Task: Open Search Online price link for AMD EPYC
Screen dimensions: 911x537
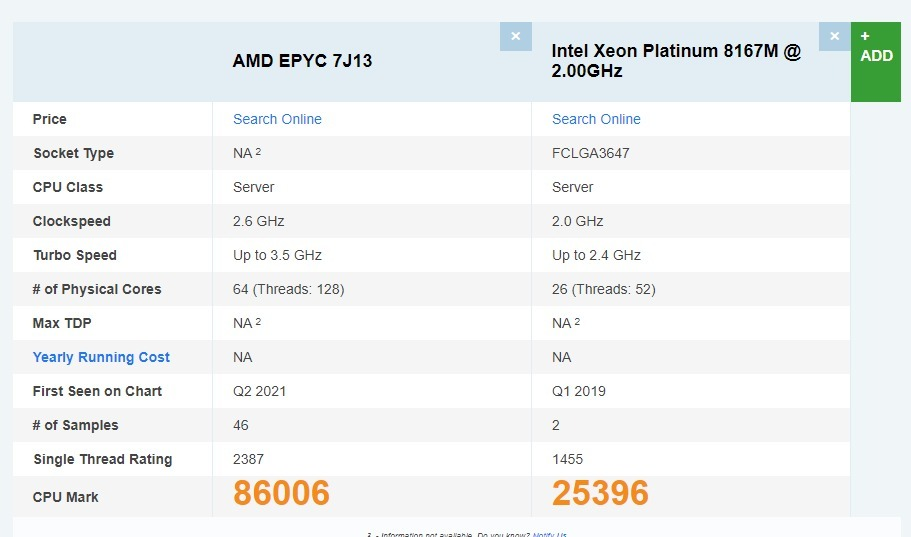Action: click(277, 119)
